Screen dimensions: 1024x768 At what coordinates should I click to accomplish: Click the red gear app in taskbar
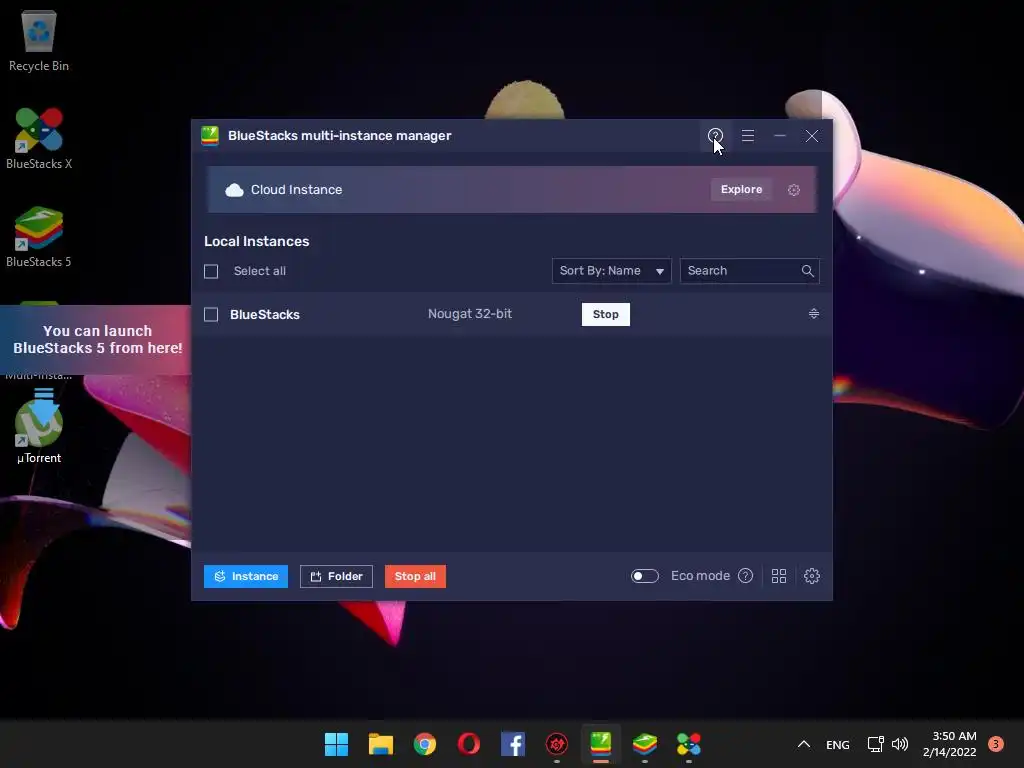point(556,744)
